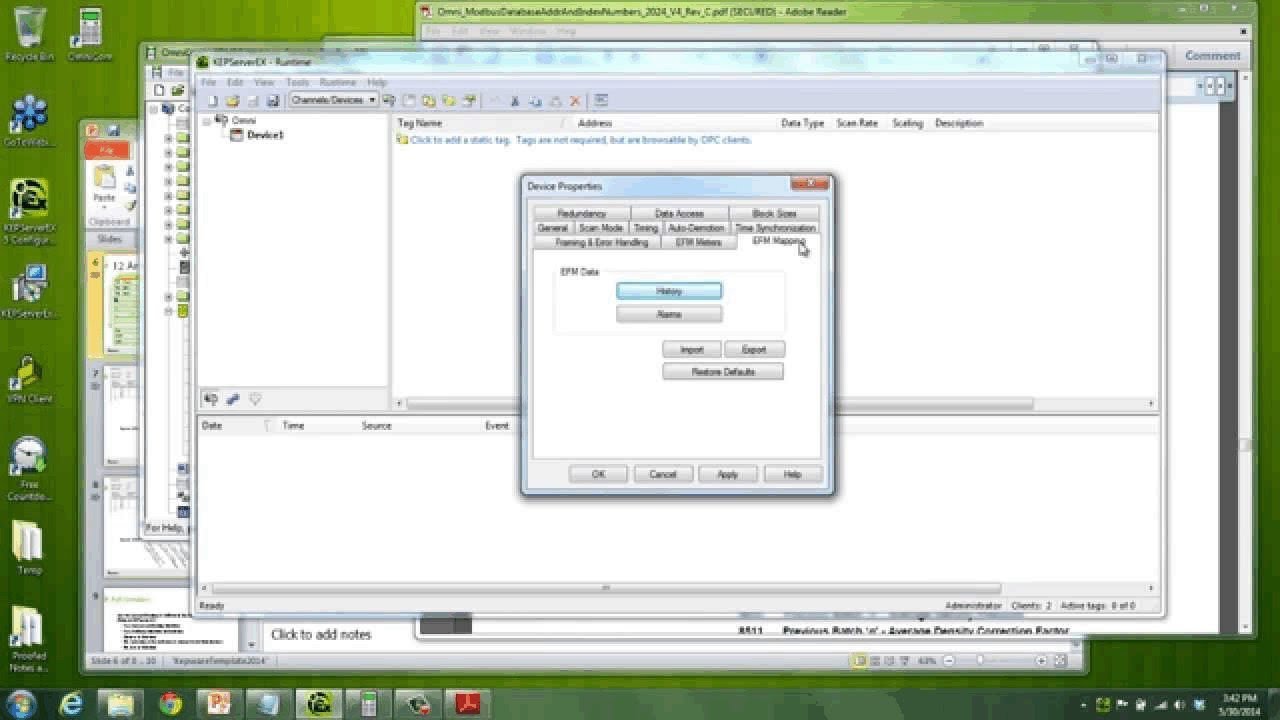Viewport: 1280px width, 720px height.
Task: Switch to the Time Synchronization tab
Action: coord(776,228)
